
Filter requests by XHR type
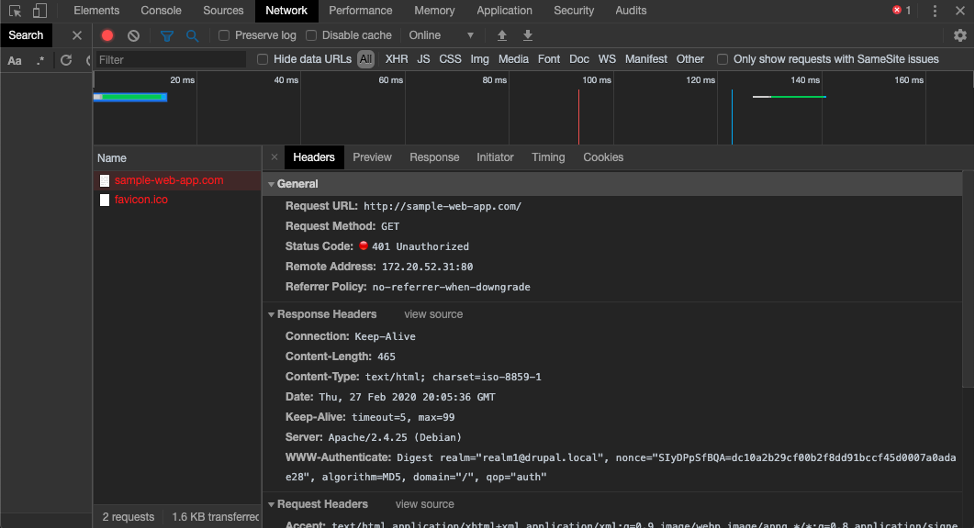(397, 59)
